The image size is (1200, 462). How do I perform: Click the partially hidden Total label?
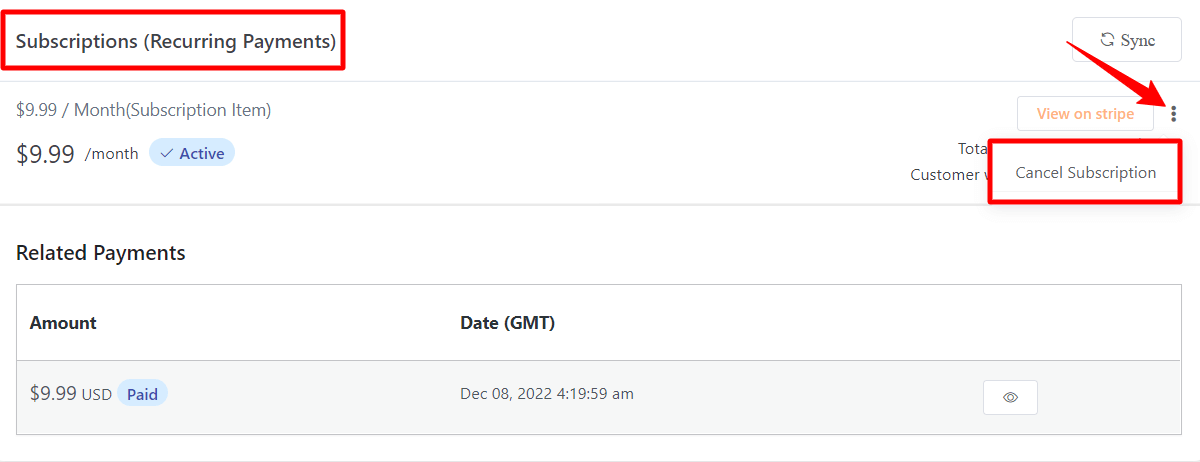(x=973, y=148)
